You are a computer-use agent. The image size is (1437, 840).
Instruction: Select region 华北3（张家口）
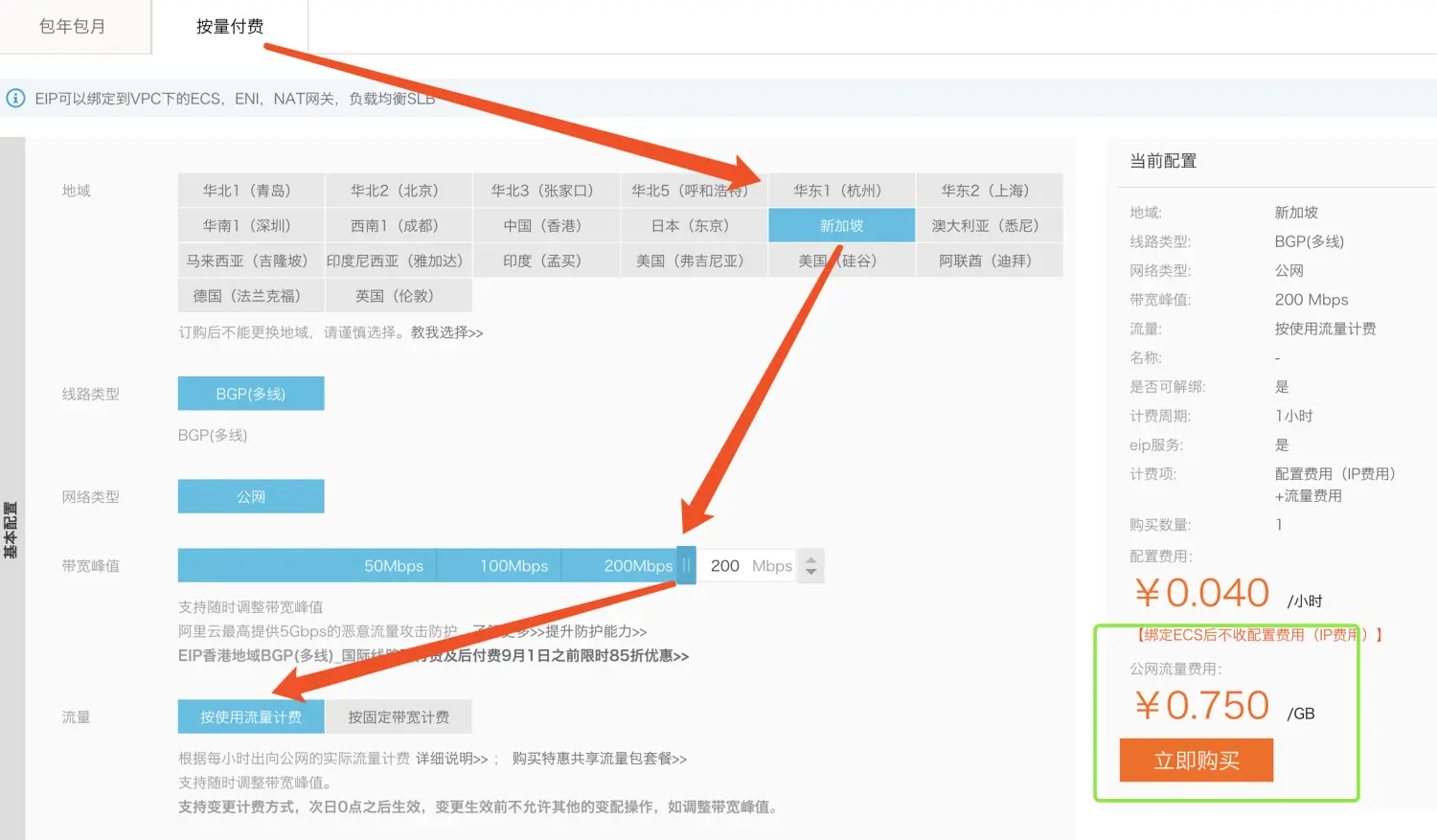click(x=546, y=191)
